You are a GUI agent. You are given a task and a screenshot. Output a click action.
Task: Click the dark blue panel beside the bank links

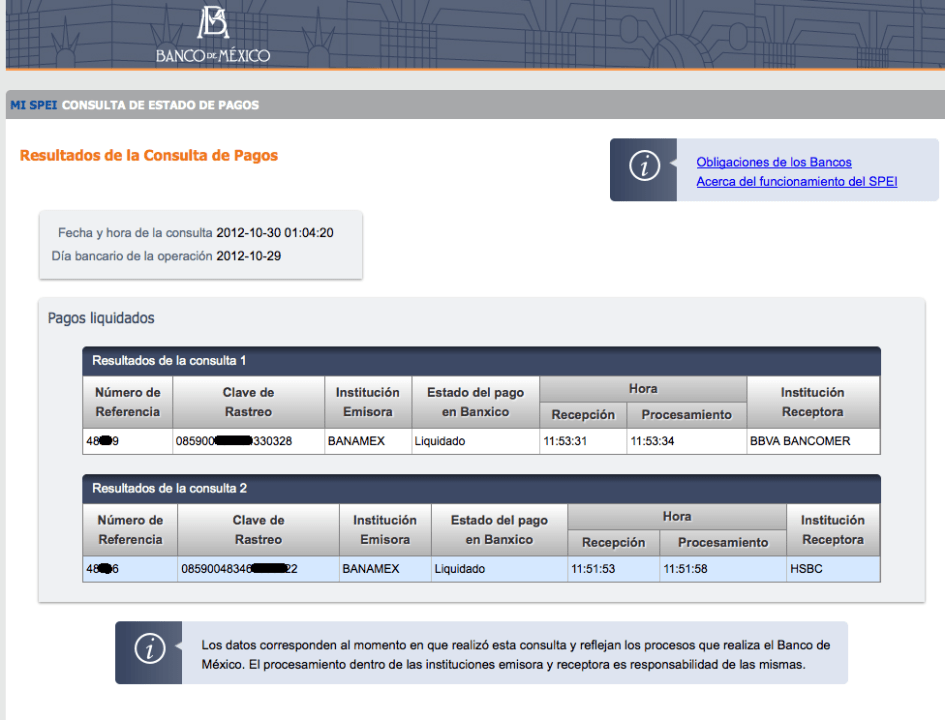(643, 170)
